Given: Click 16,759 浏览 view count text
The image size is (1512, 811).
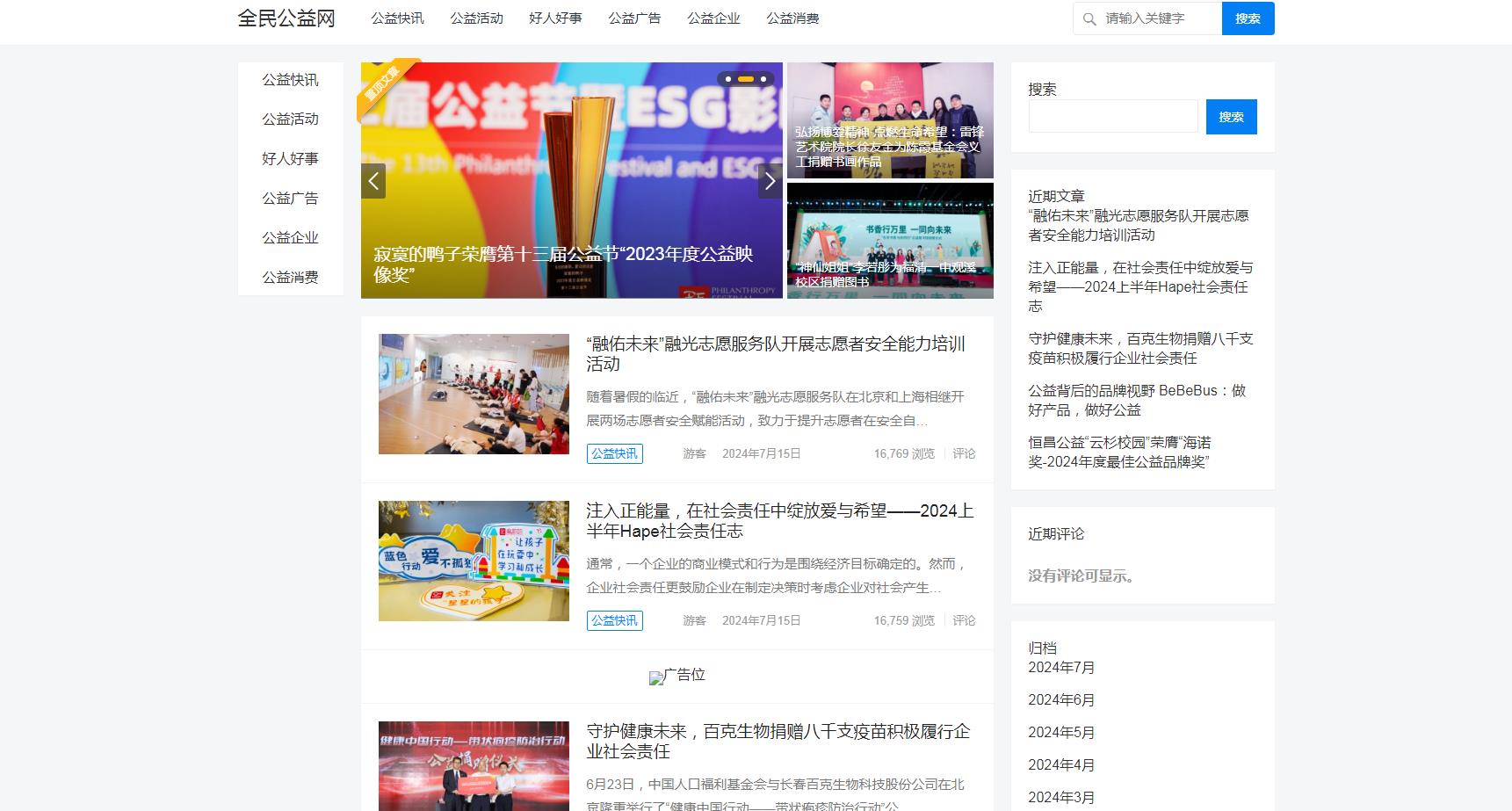Looking at the screenshot, I should click(904, 620).
